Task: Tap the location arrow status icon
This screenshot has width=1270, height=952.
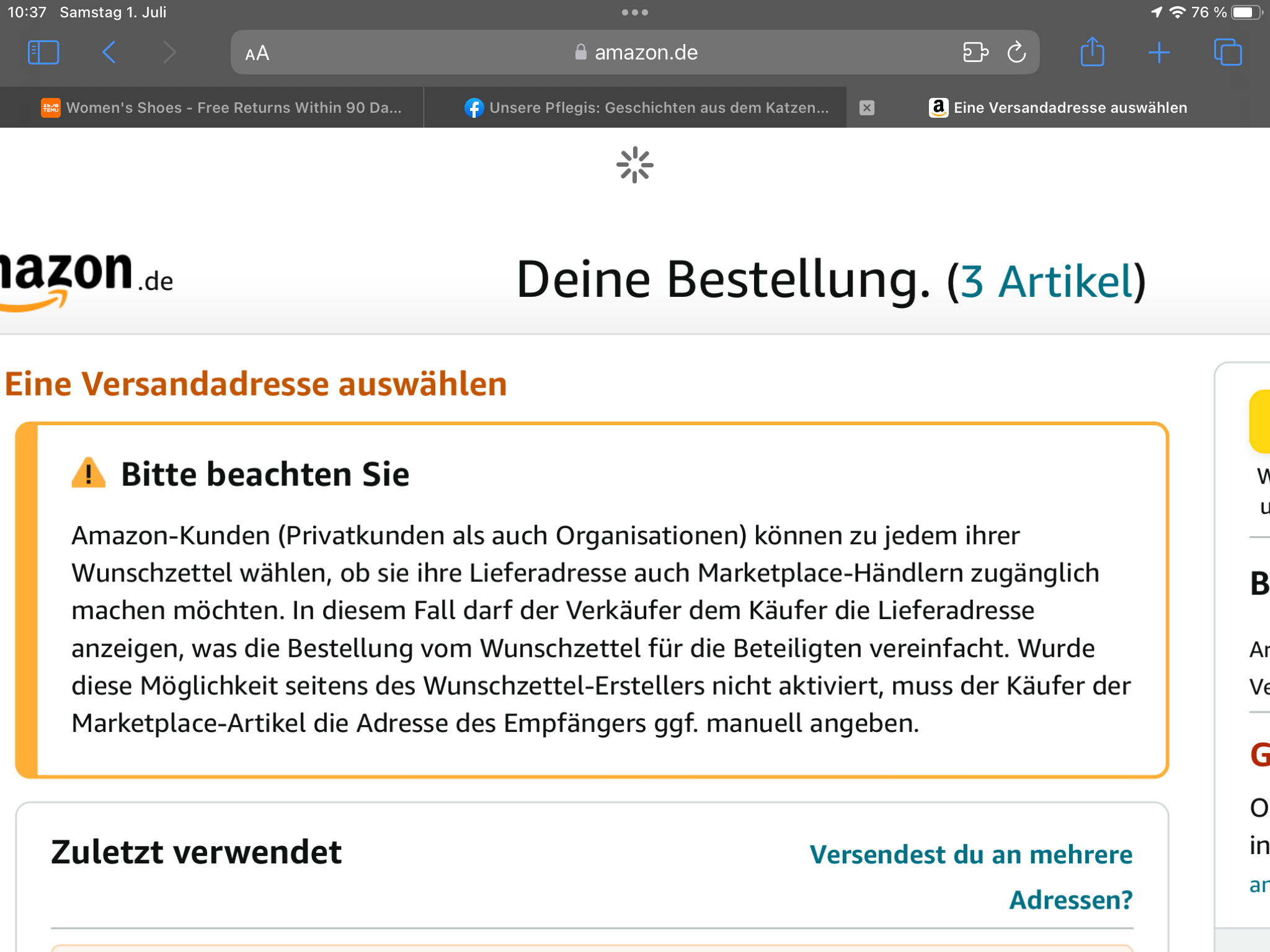Action: point(1157,12)
